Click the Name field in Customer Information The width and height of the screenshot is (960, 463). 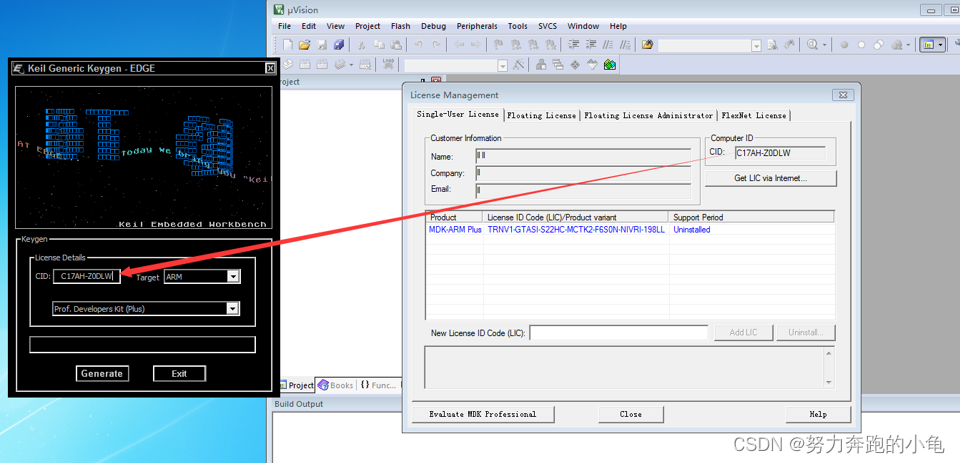pyautogui.click(x=583, y=156)
